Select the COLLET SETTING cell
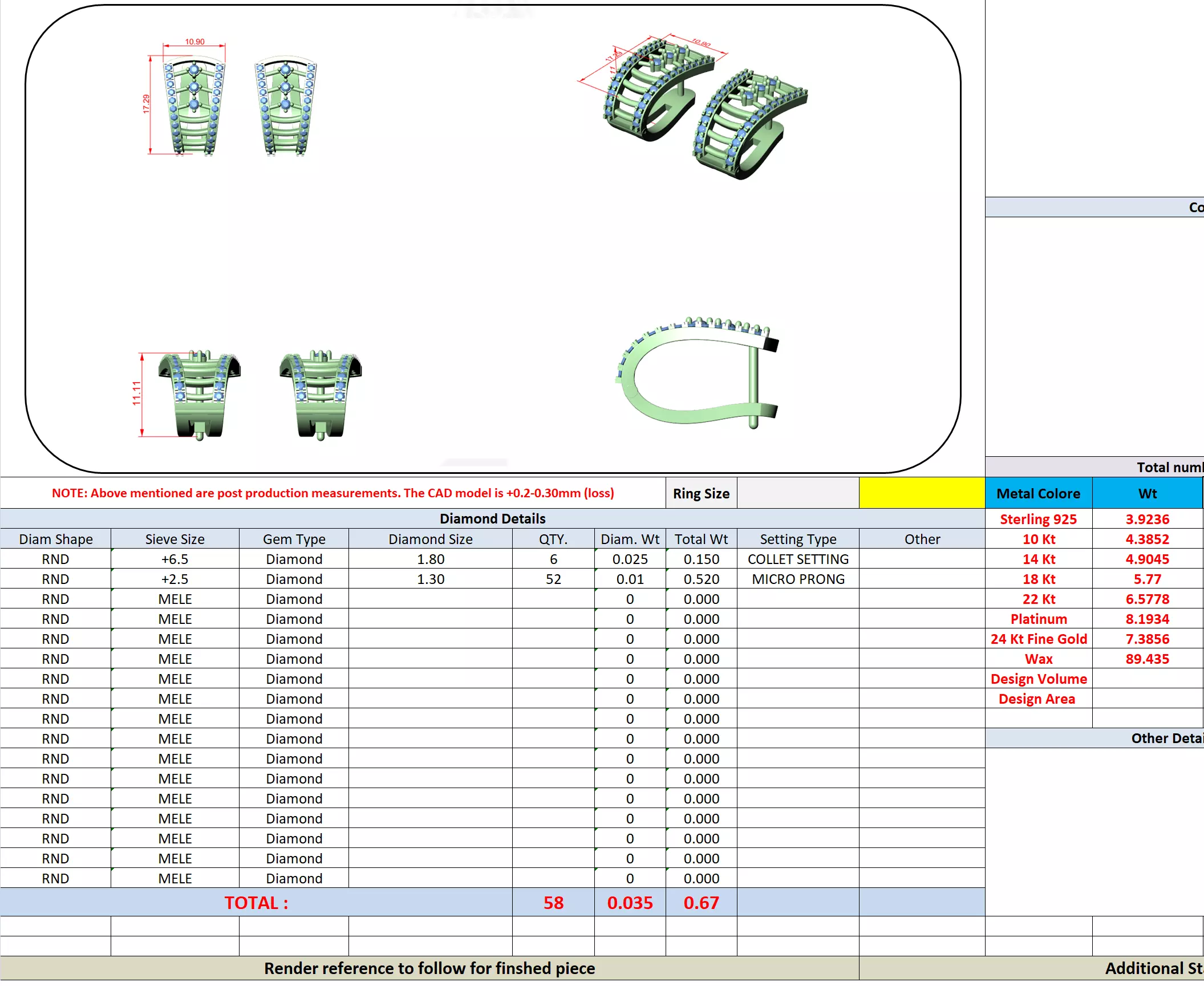Image resolution: width=1204 pixels, height=986 pixels. click(x=797, y=559)
